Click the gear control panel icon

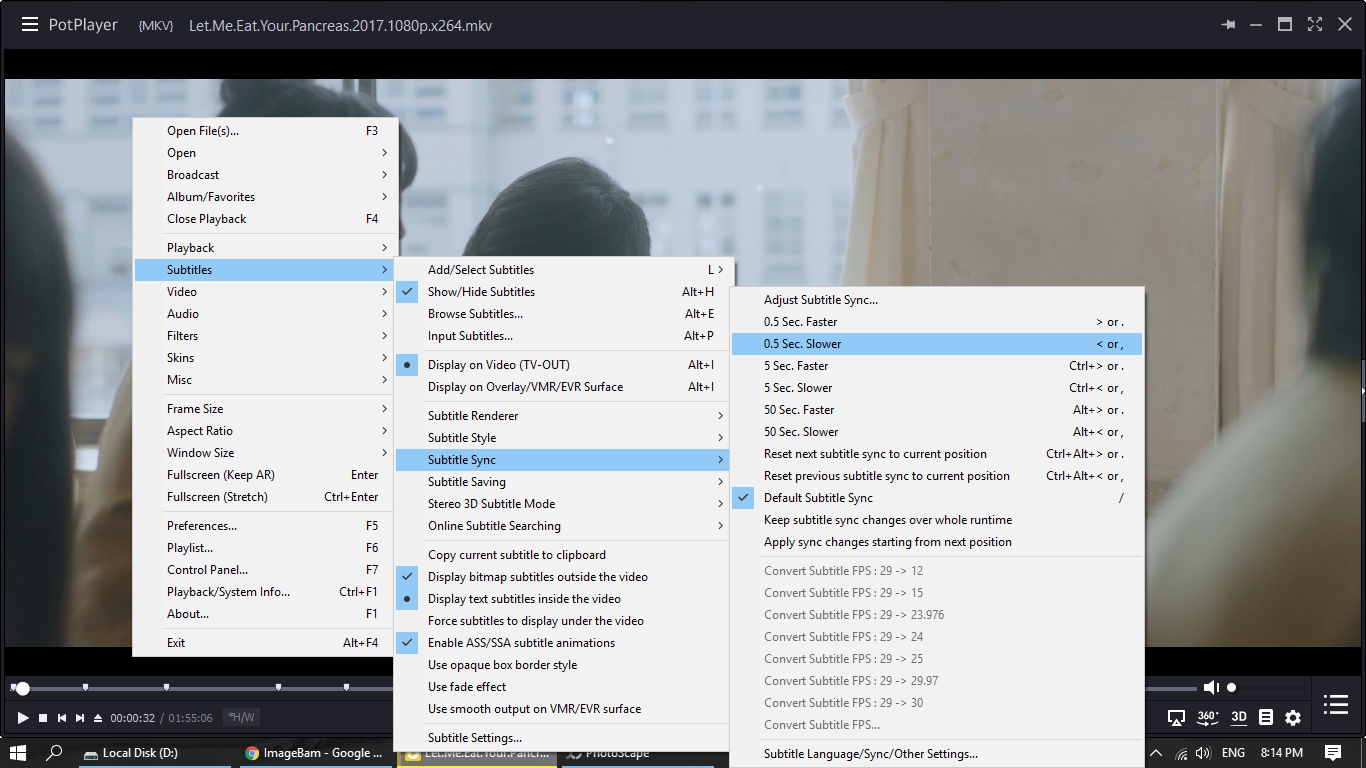pos(1293,718)
